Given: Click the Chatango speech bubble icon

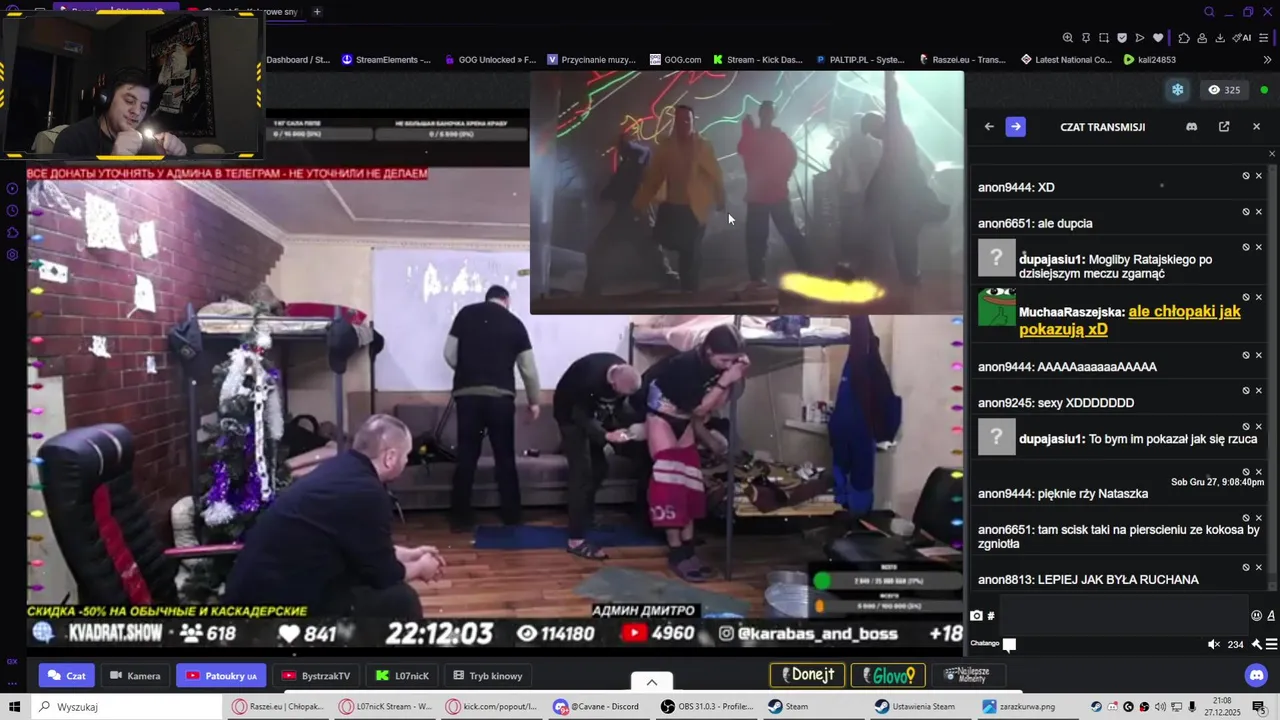Looking at the screenshot, I should 1009,645.
